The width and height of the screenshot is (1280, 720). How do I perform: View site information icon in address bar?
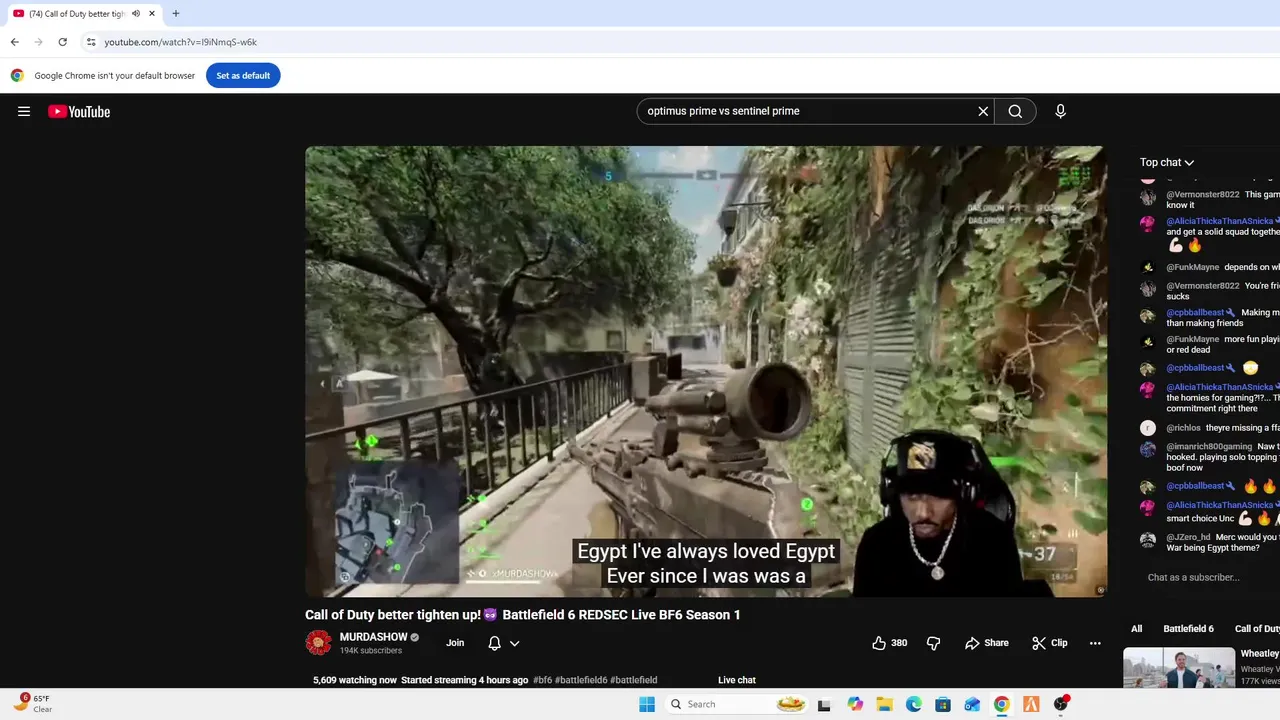91,42
